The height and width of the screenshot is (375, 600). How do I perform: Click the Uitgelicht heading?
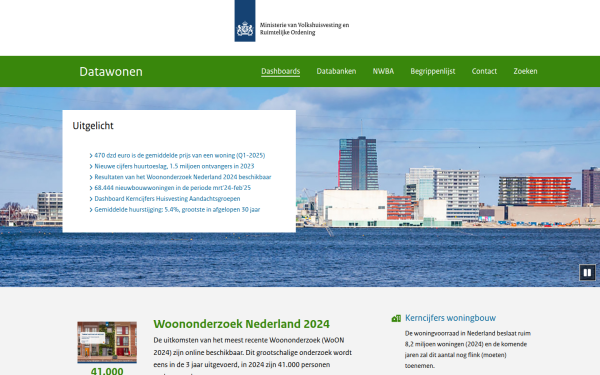point(93,126)
